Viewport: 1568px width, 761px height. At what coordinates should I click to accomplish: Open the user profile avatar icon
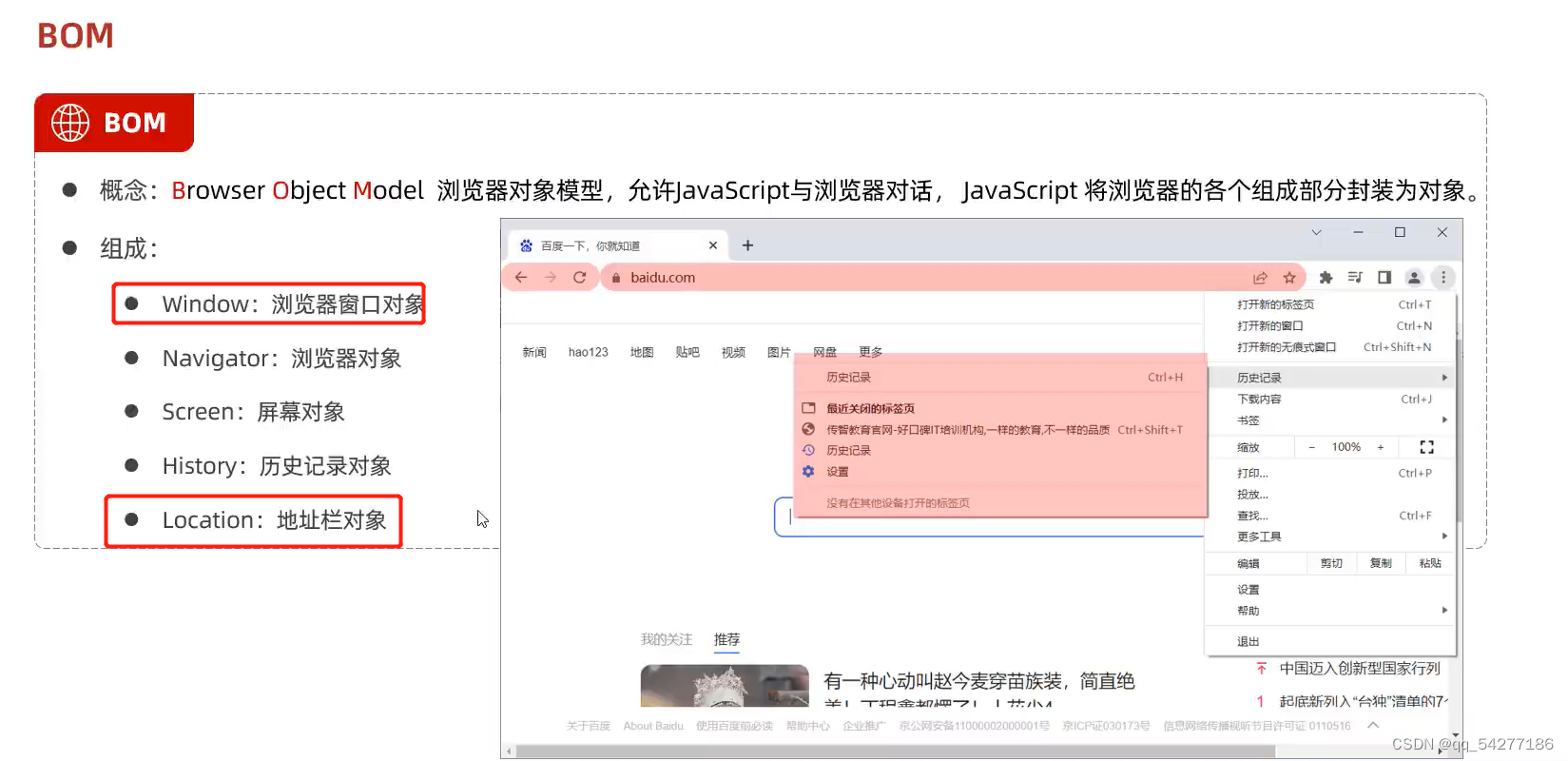point(1414,278)
